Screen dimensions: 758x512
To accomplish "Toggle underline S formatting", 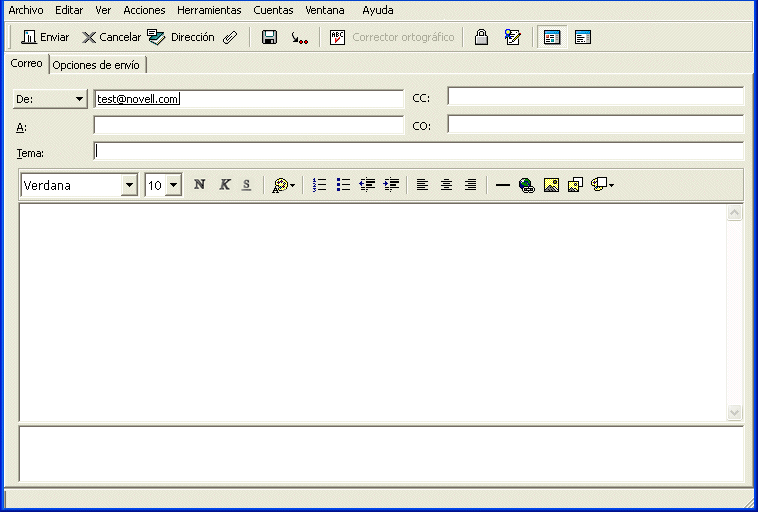I will pyautogui.click(x=247, y=185).
